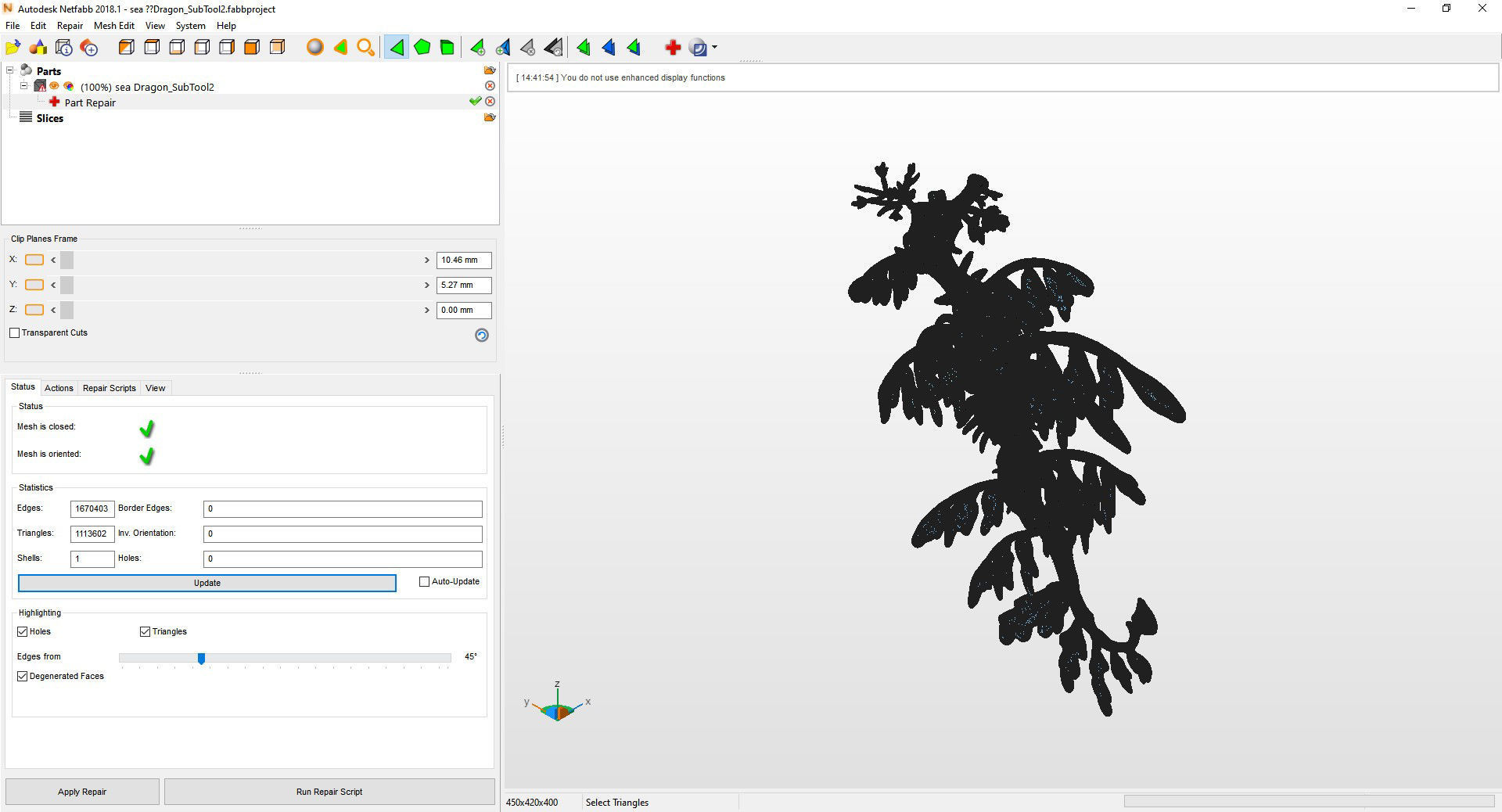Activate the Select Triangles tool
Viewport: 1502px width, 812px height.
coord(397,48)
